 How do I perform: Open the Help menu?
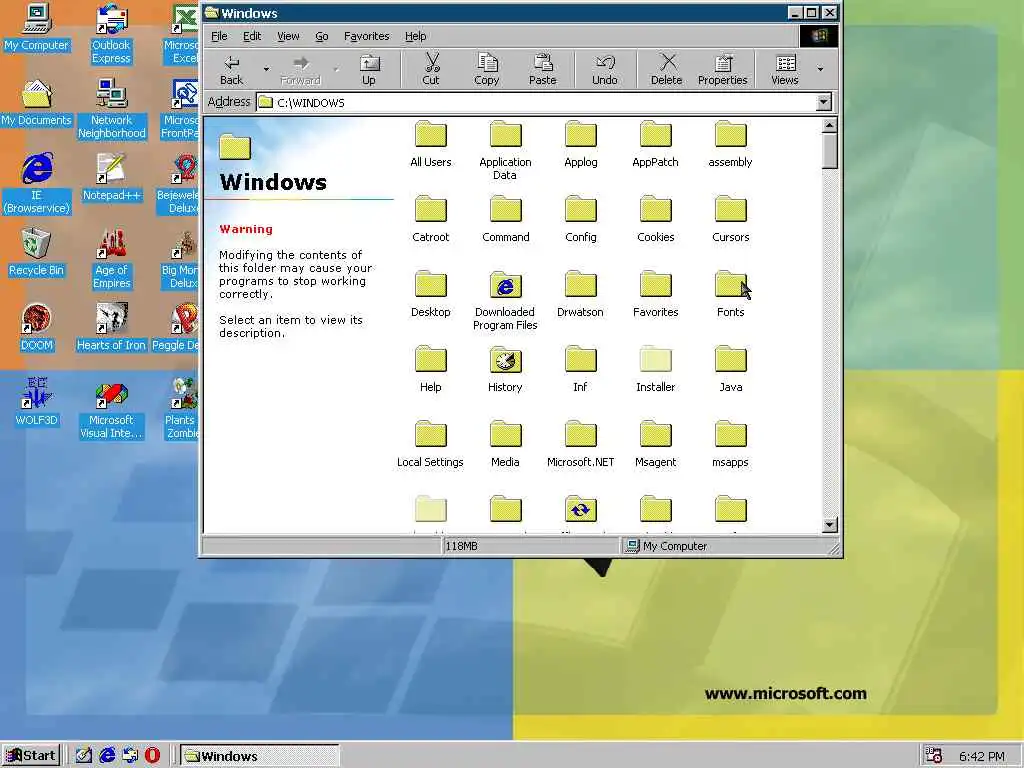click(415, 37)
